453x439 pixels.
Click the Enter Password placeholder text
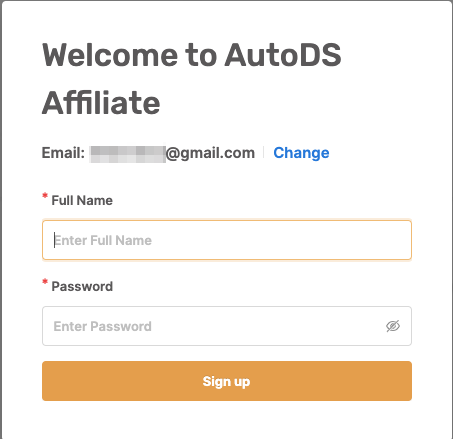coord(103,326)
